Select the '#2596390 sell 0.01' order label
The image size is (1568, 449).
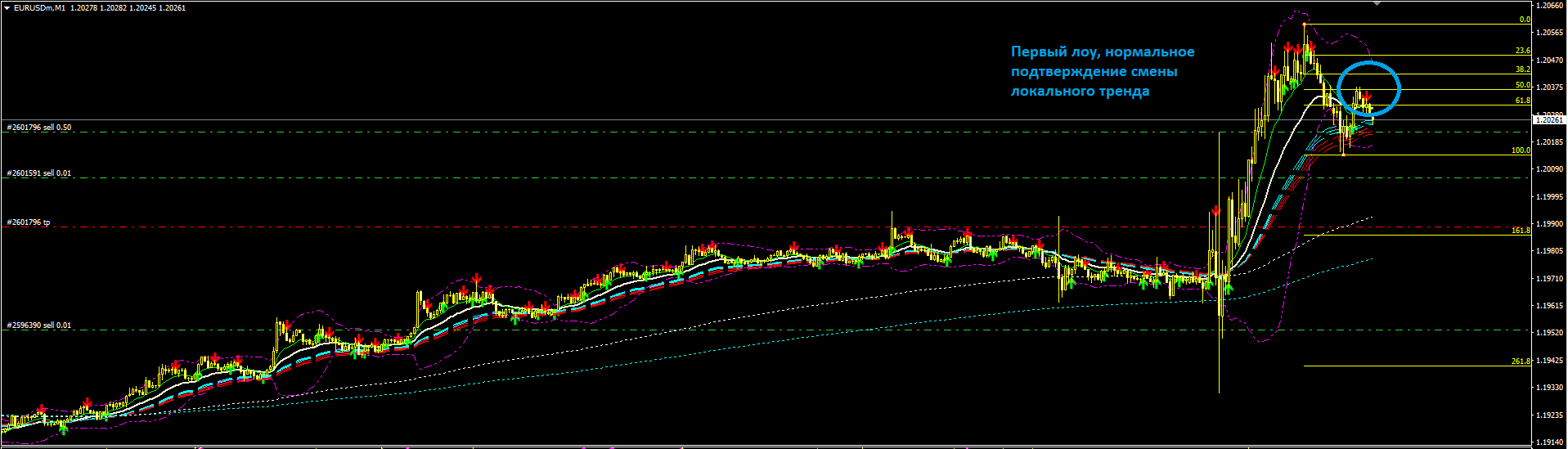[x=38, y=326]
